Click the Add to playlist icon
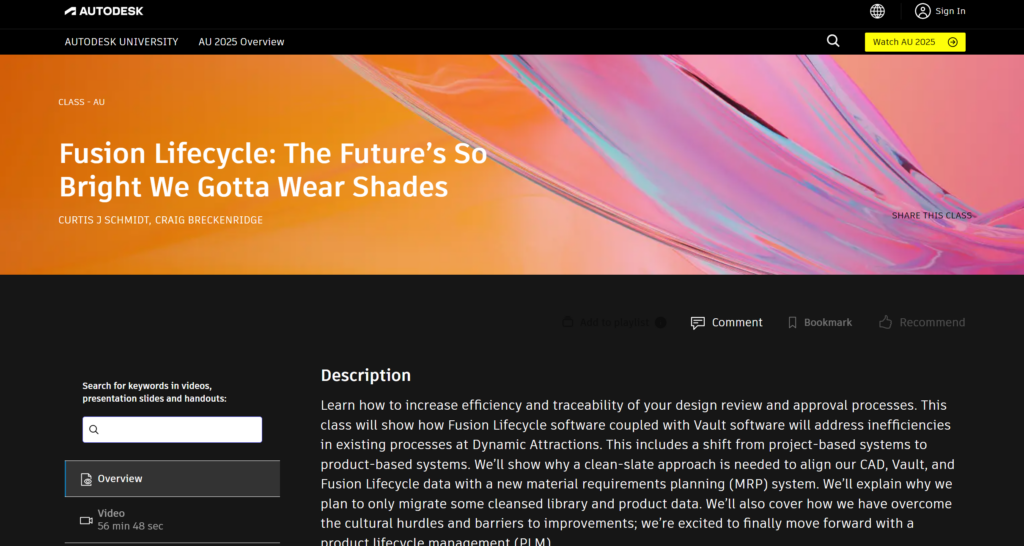This screenshot has height=546, width=1024. (568, 322)
